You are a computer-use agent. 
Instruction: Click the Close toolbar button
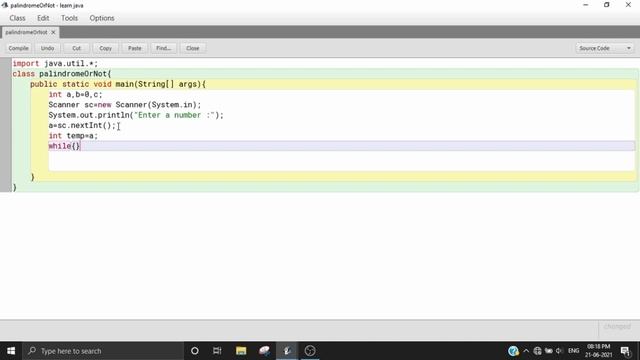[193, 48]
